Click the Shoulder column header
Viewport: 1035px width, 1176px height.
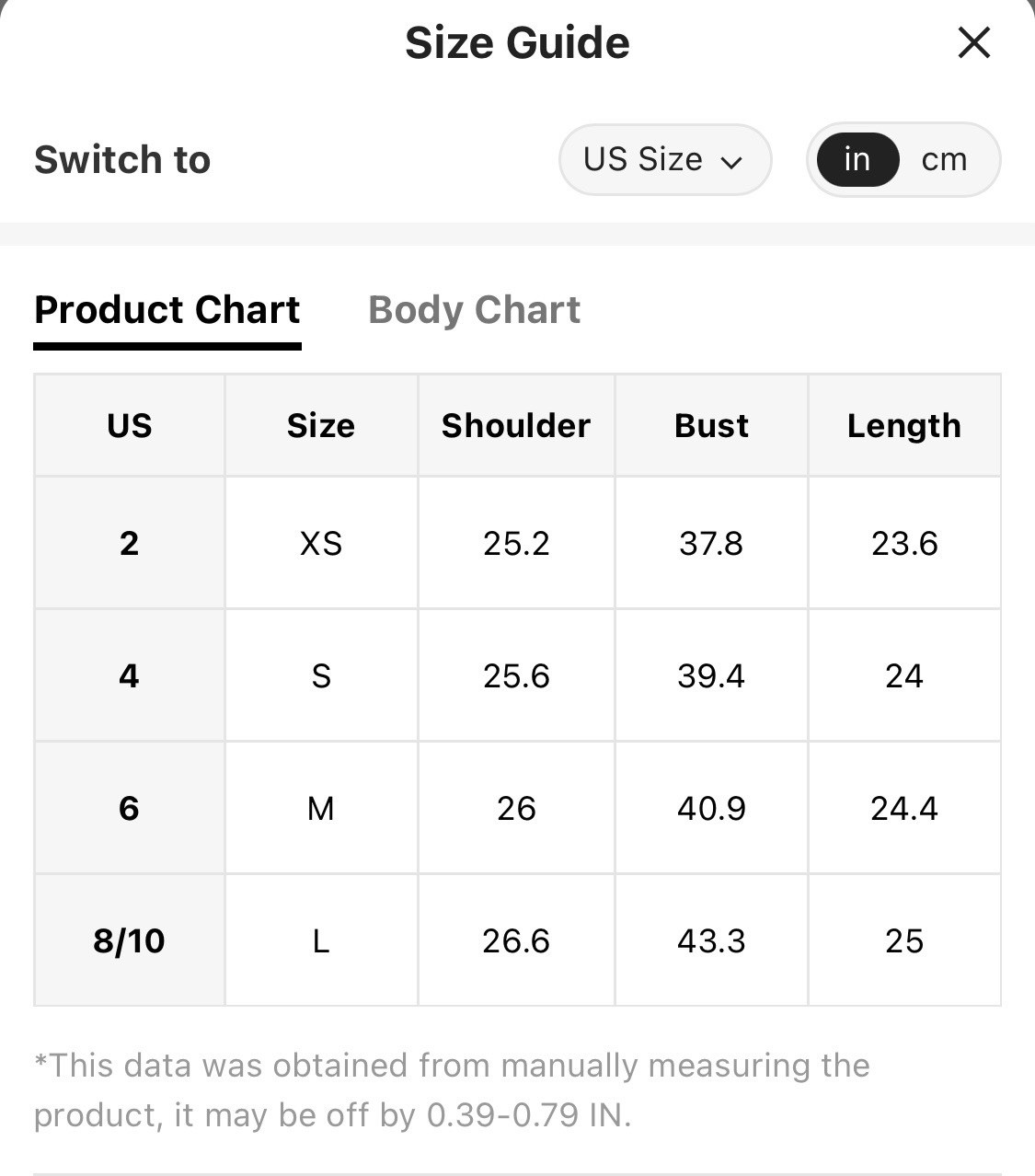(x=516, y=425)
